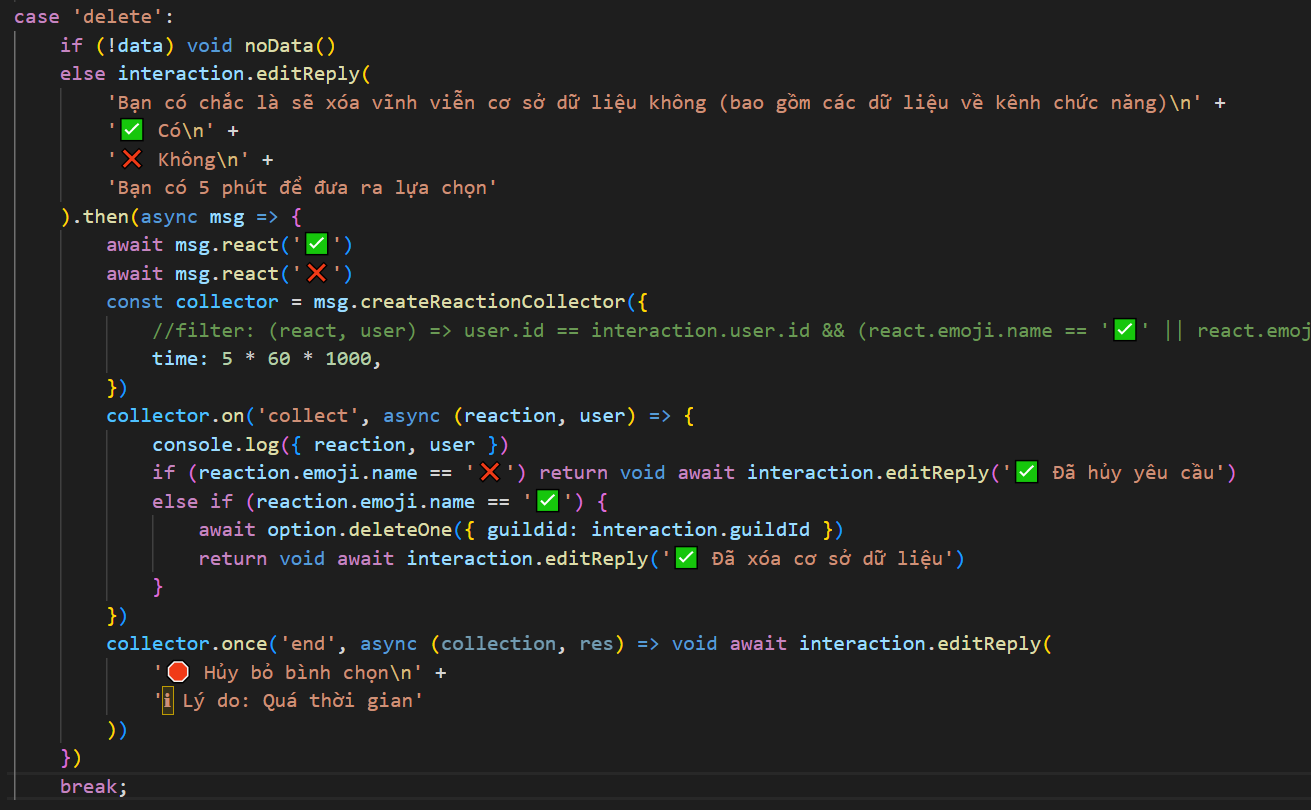
Task: Click the checkmark emoji in the 'else if' condition
Action: point(547,501)
